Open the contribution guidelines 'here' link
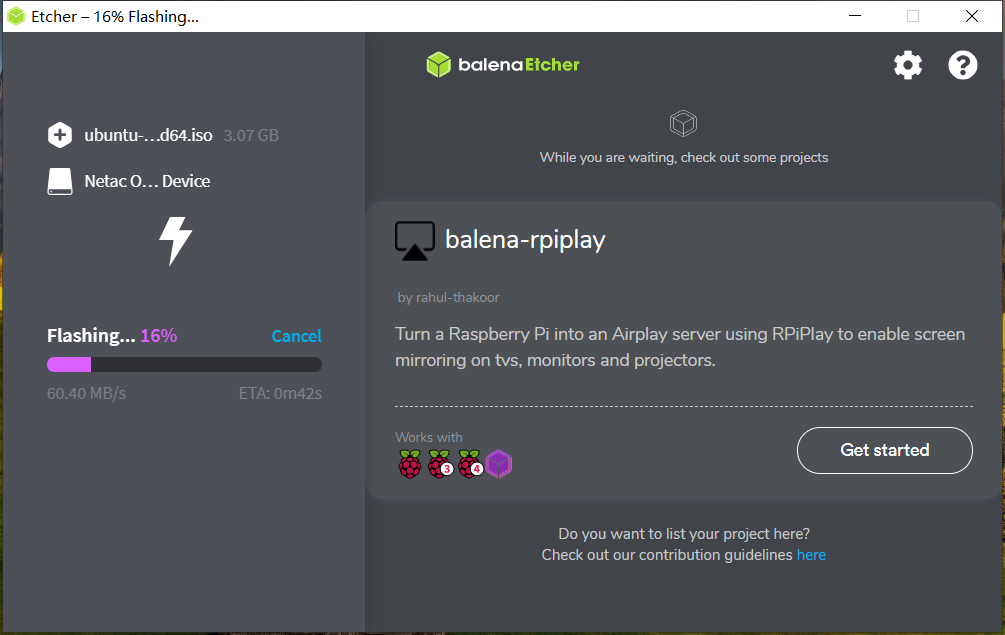 [811, 555]
